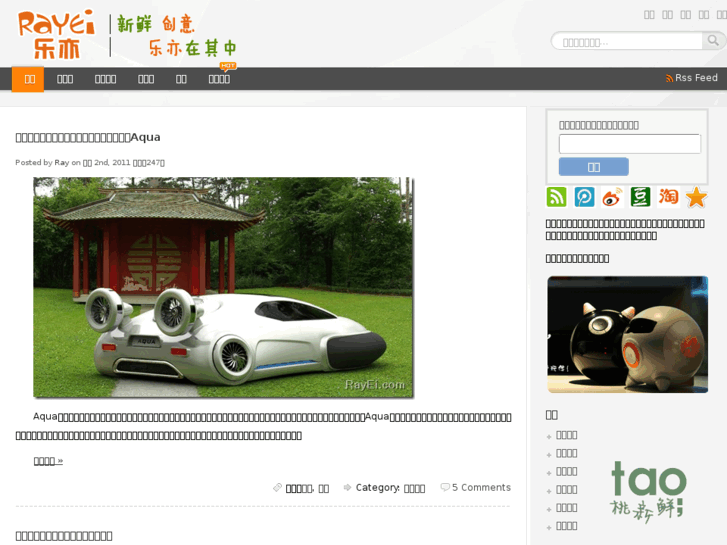Follow the underlined read-more link under excerpt
The image size is (727, 545).
[48, 461]
